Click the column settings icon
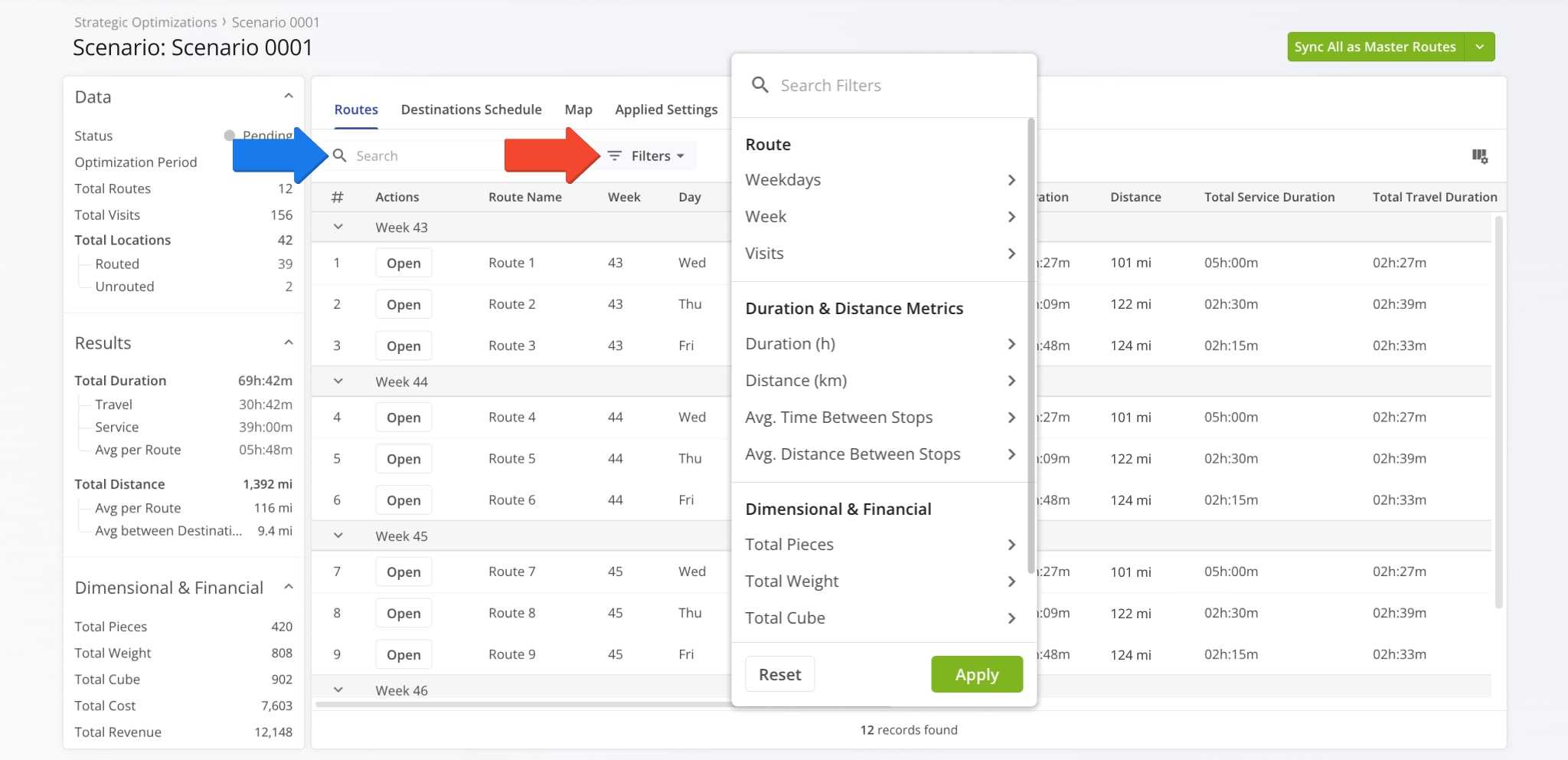Screen dimensions: 1568x760 [x=1479, y=156]
